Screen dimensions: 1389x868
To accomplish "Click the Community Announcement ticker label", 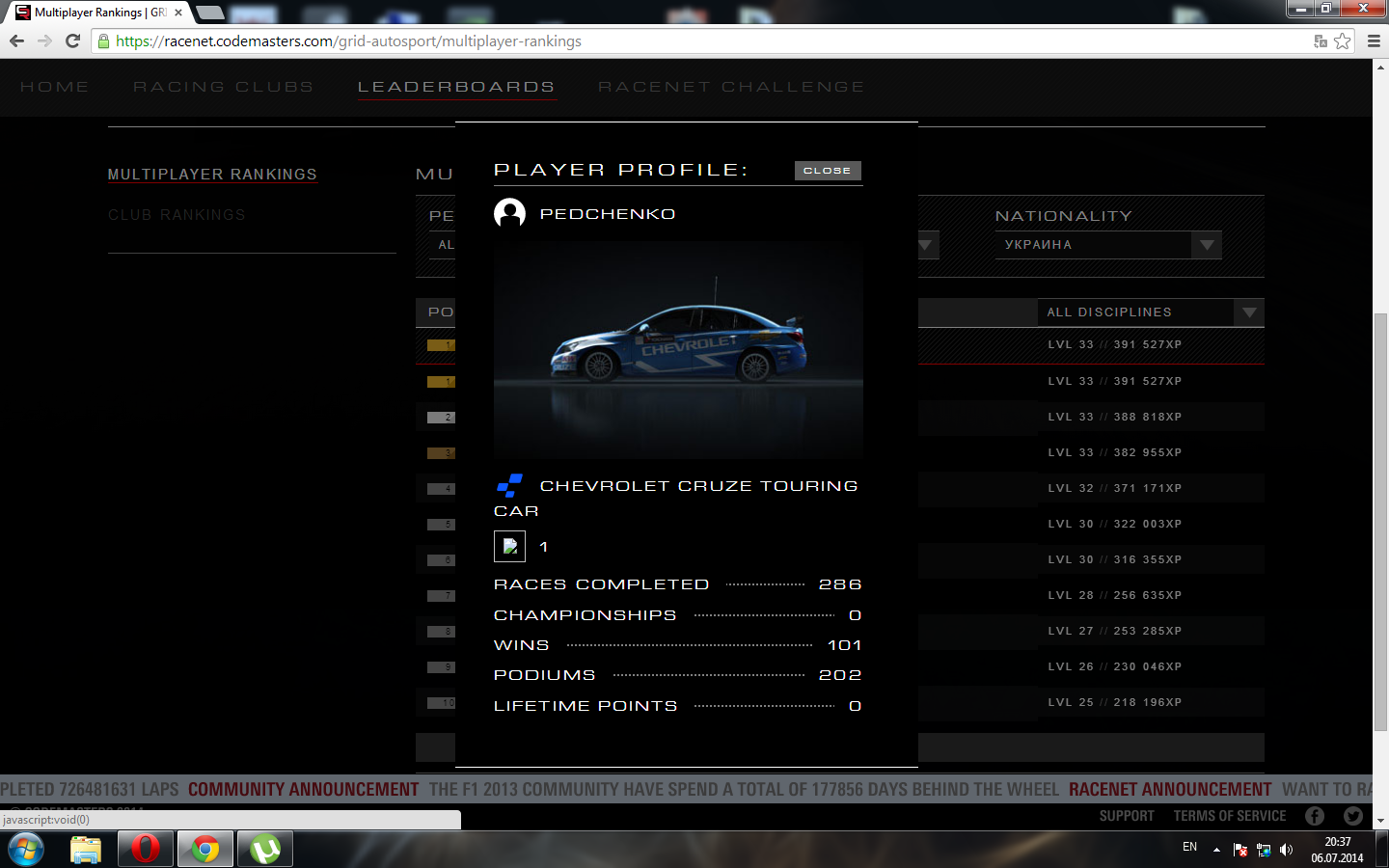I will point(304,789).
